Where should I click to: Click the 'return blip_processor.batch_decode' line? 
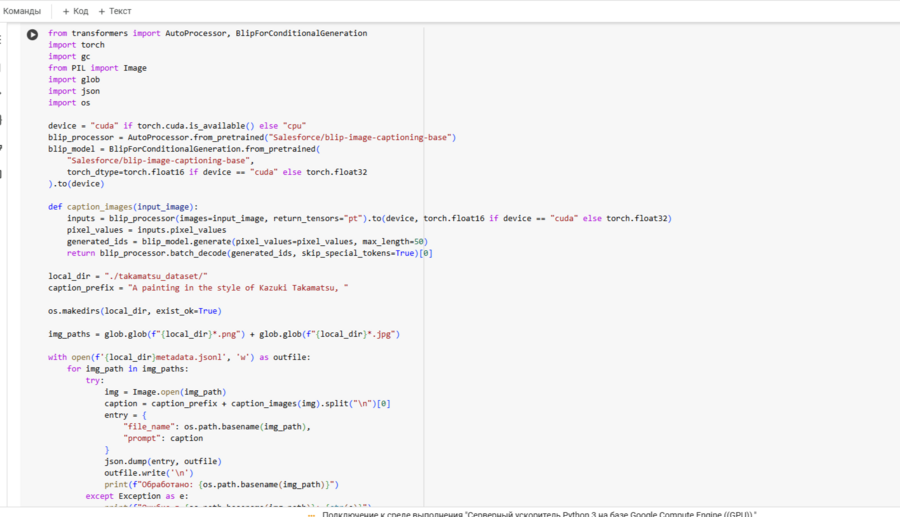point(250,253)
